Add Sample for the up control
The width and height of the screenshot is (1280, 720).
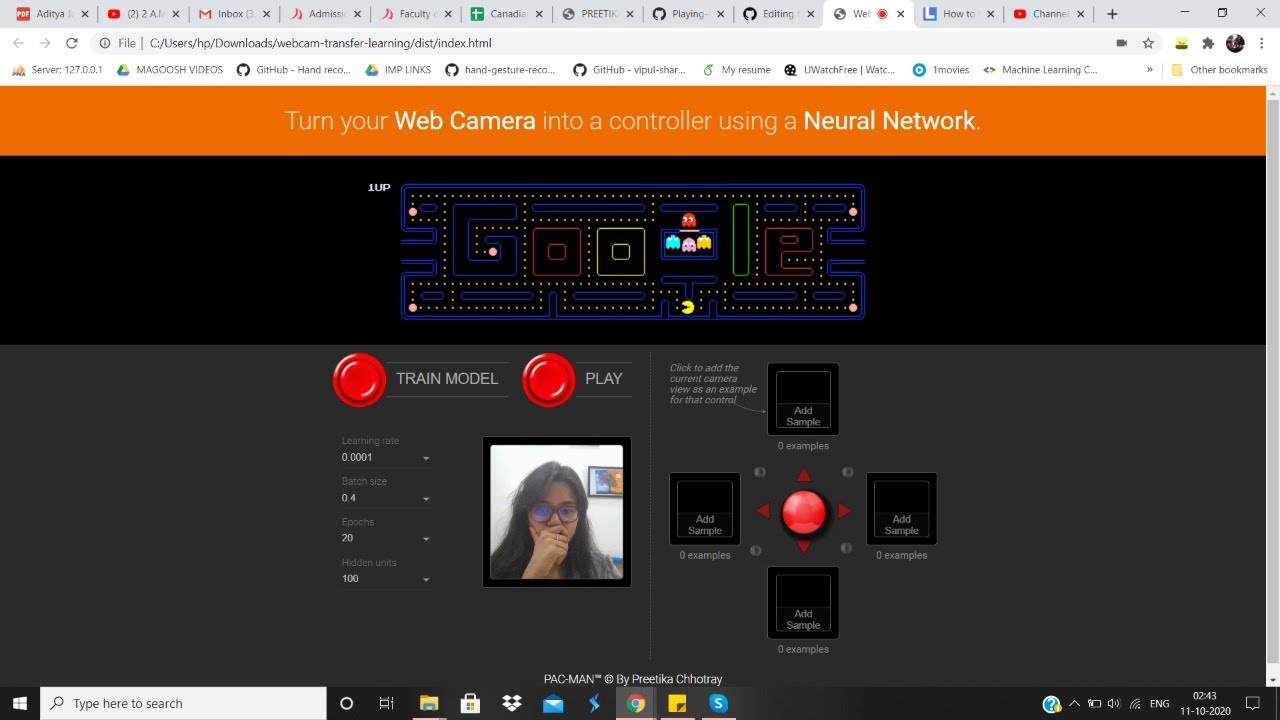coord(803,400)
